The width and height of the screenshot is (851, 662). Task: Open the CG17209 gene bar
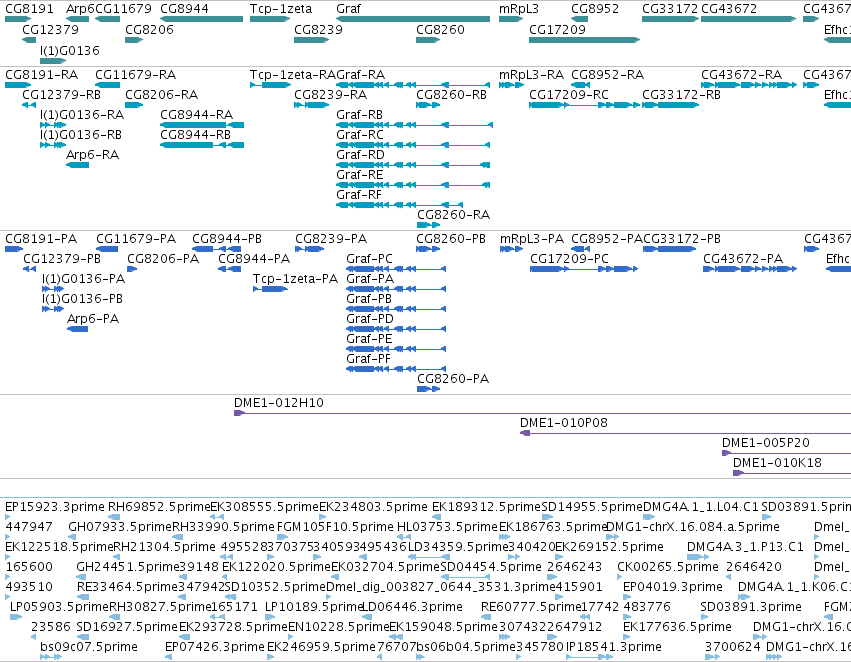click(585, 40)
